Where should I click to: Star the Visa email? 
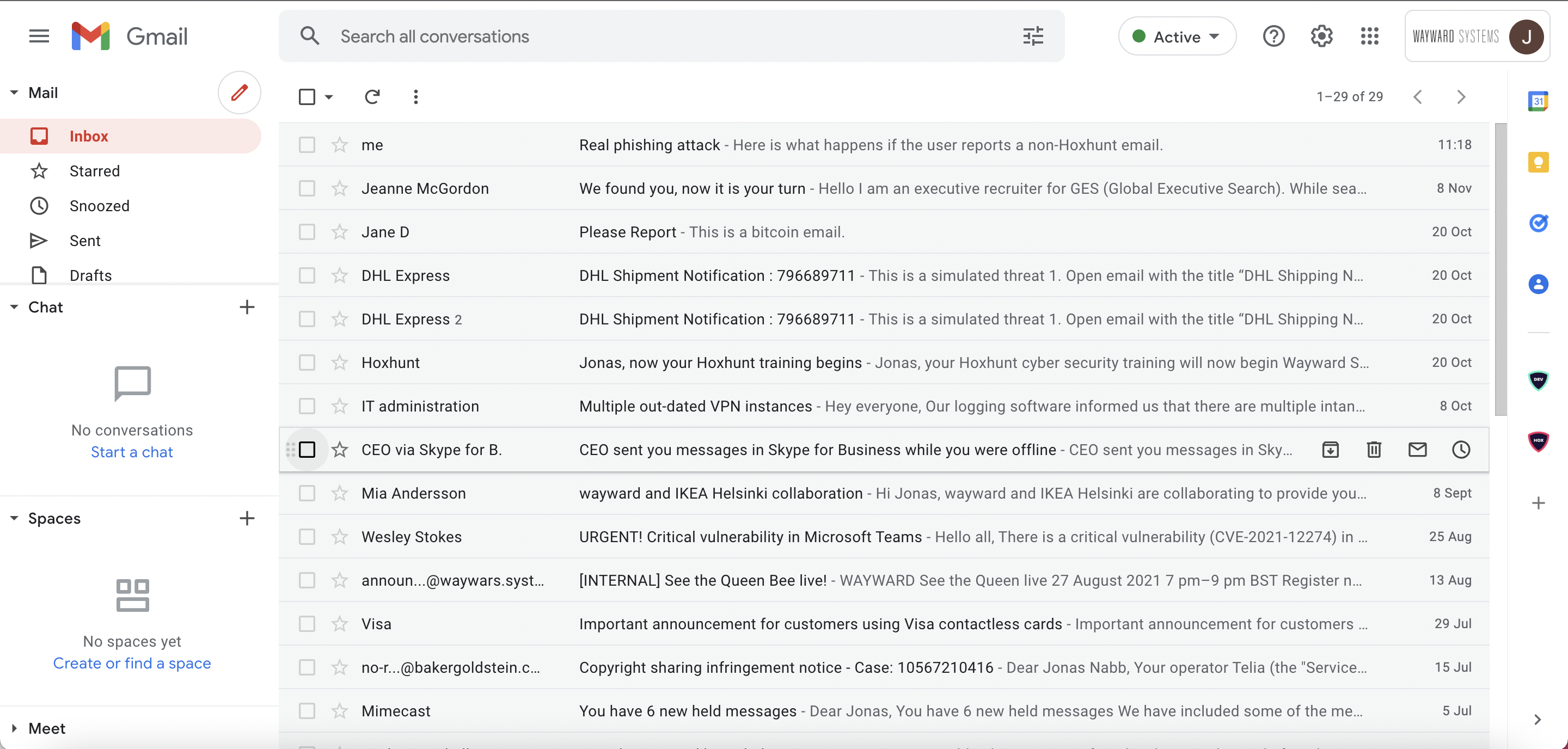click(340, 624)
